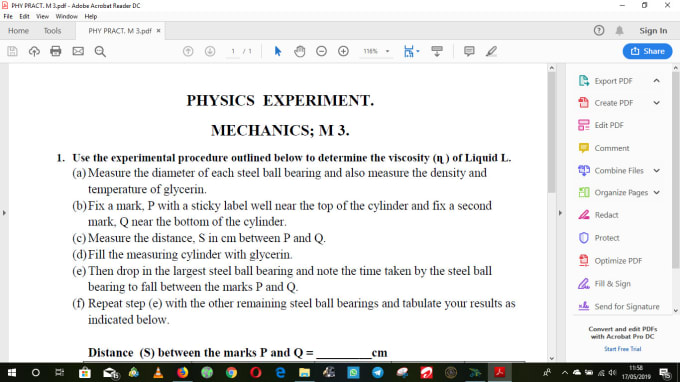Click the scrolling mode toolbar icon

click(437, 51)
